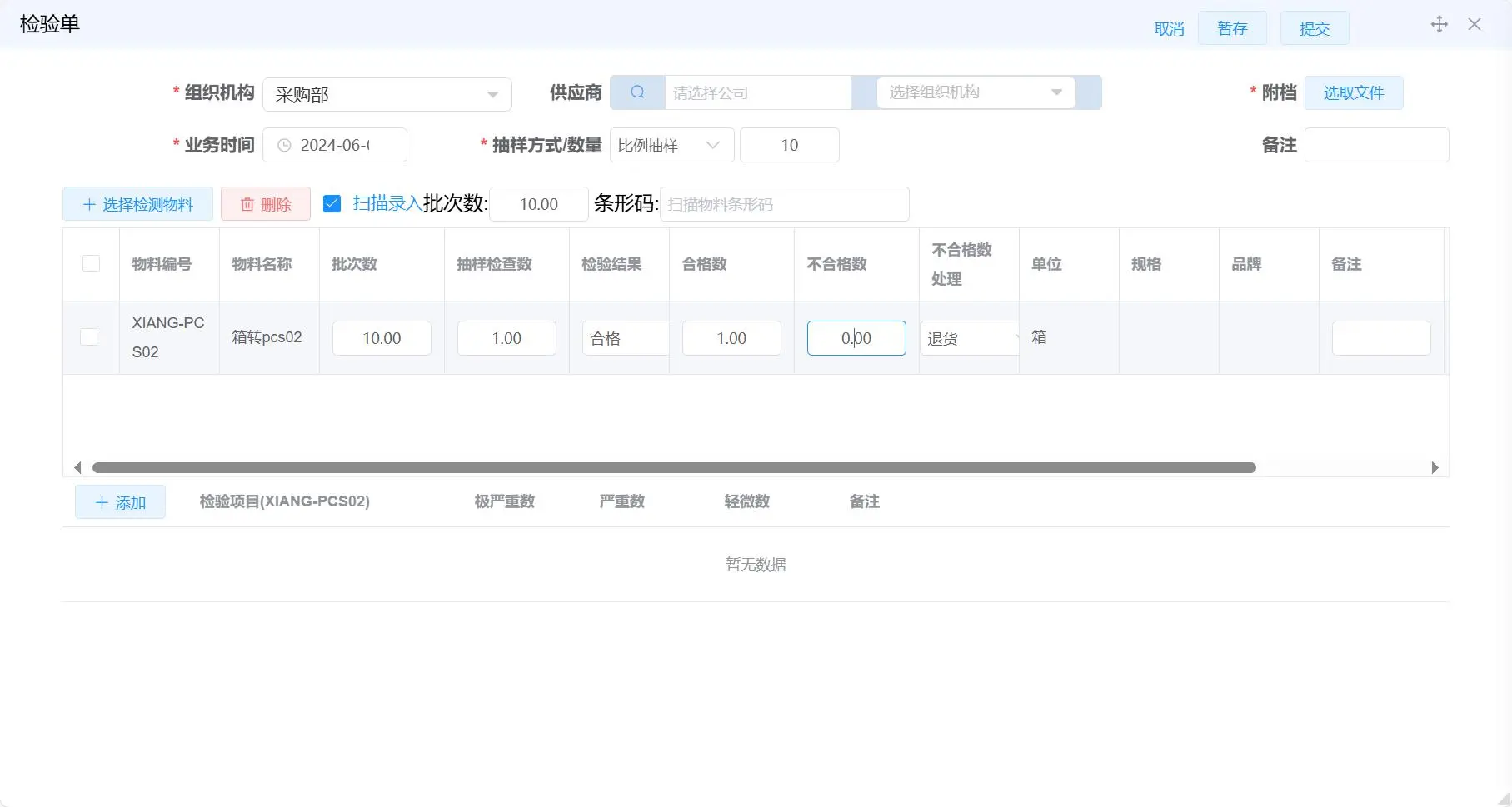Viewport: 1512px width, 807px height.
Task: Toggle the select-all checkbox in table header
Action: [x=91, y=263]
